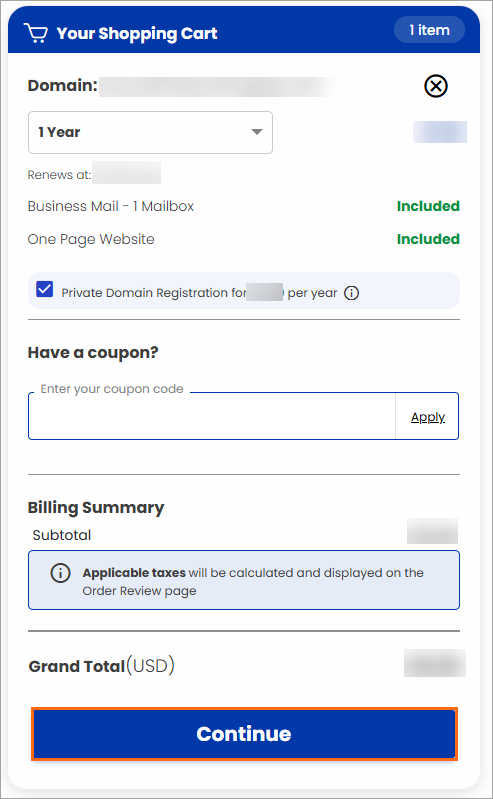
Task: Click Included label for One Page Website
Action: [428, 239]
